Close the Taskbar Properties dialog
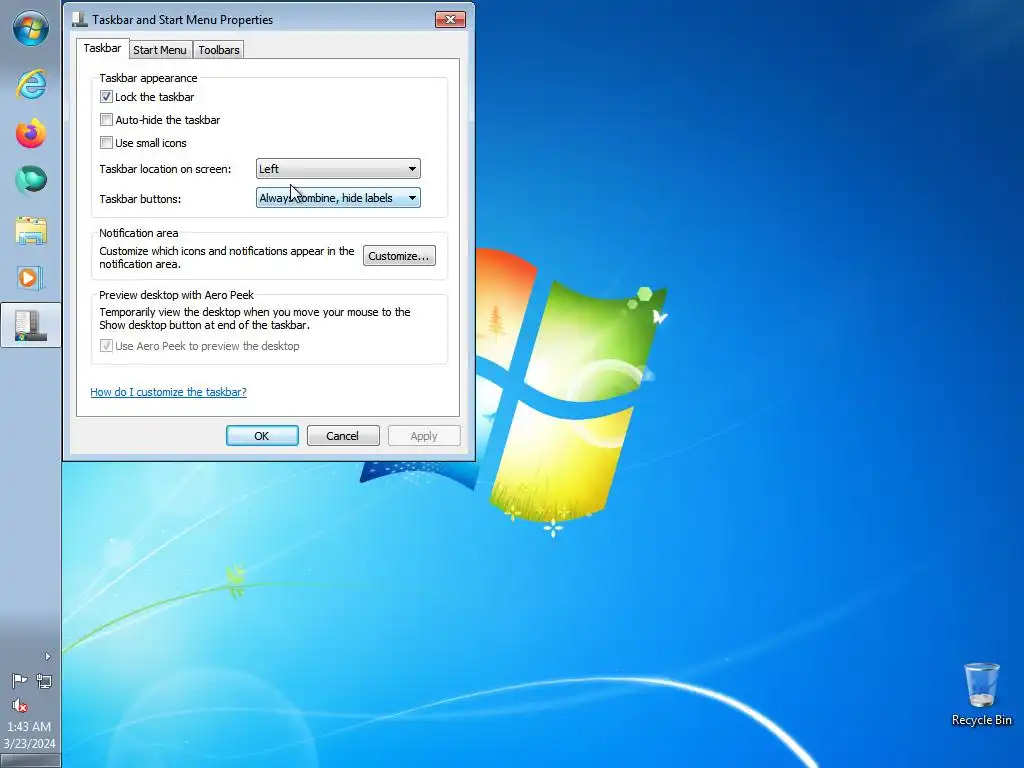The width and height of the screenshot is (1024, 768). pos(450,20)
